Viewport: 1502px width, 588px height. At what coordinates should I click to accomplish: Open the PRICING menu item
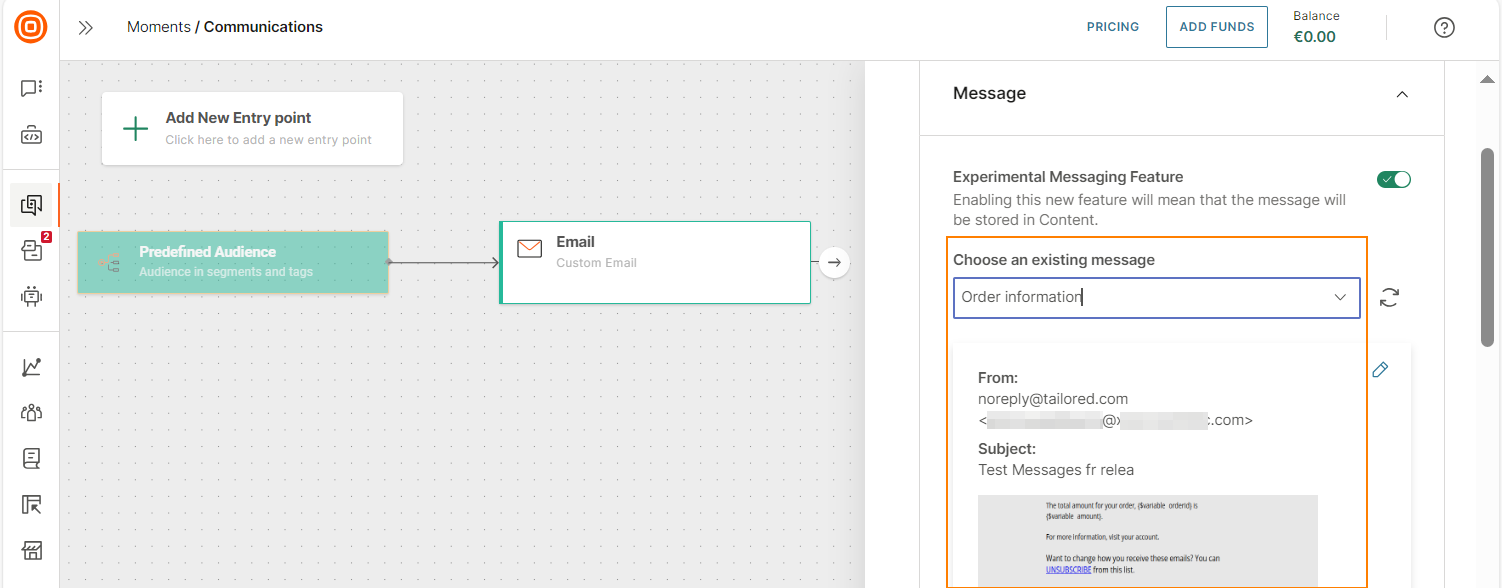1112,27
